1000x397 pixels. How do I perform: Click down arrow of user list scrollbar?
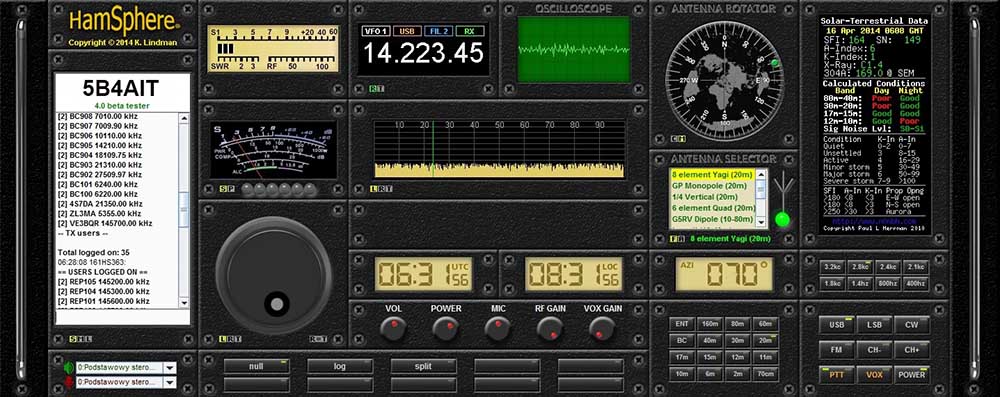click(x=184, y=303)
